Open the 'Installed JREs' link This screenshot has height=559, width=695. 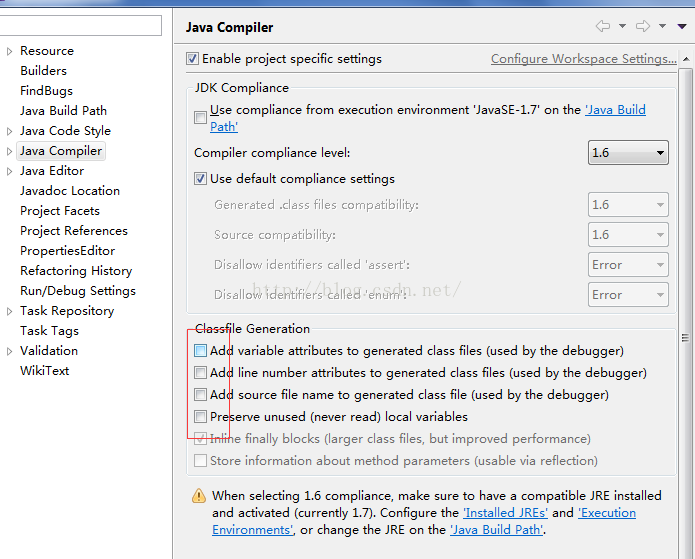[x=505, y=513]
